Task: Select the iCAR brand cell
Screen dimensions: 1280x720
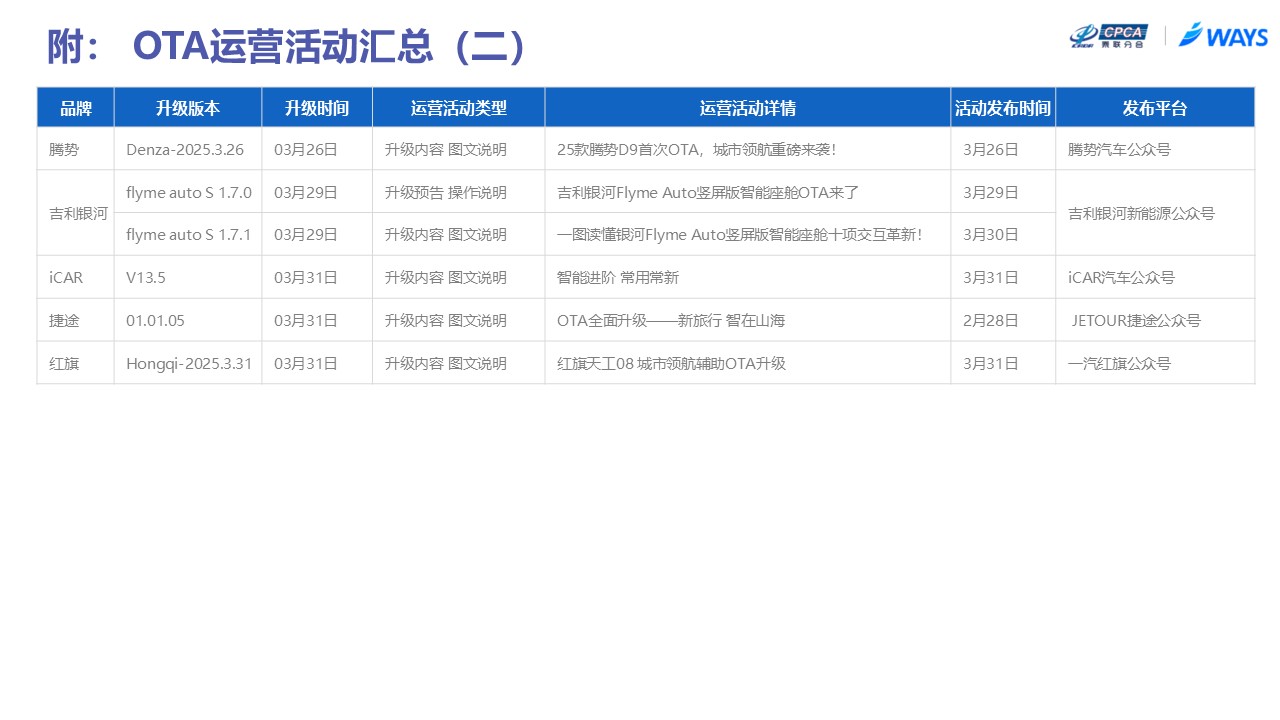Action: (76, 277)
